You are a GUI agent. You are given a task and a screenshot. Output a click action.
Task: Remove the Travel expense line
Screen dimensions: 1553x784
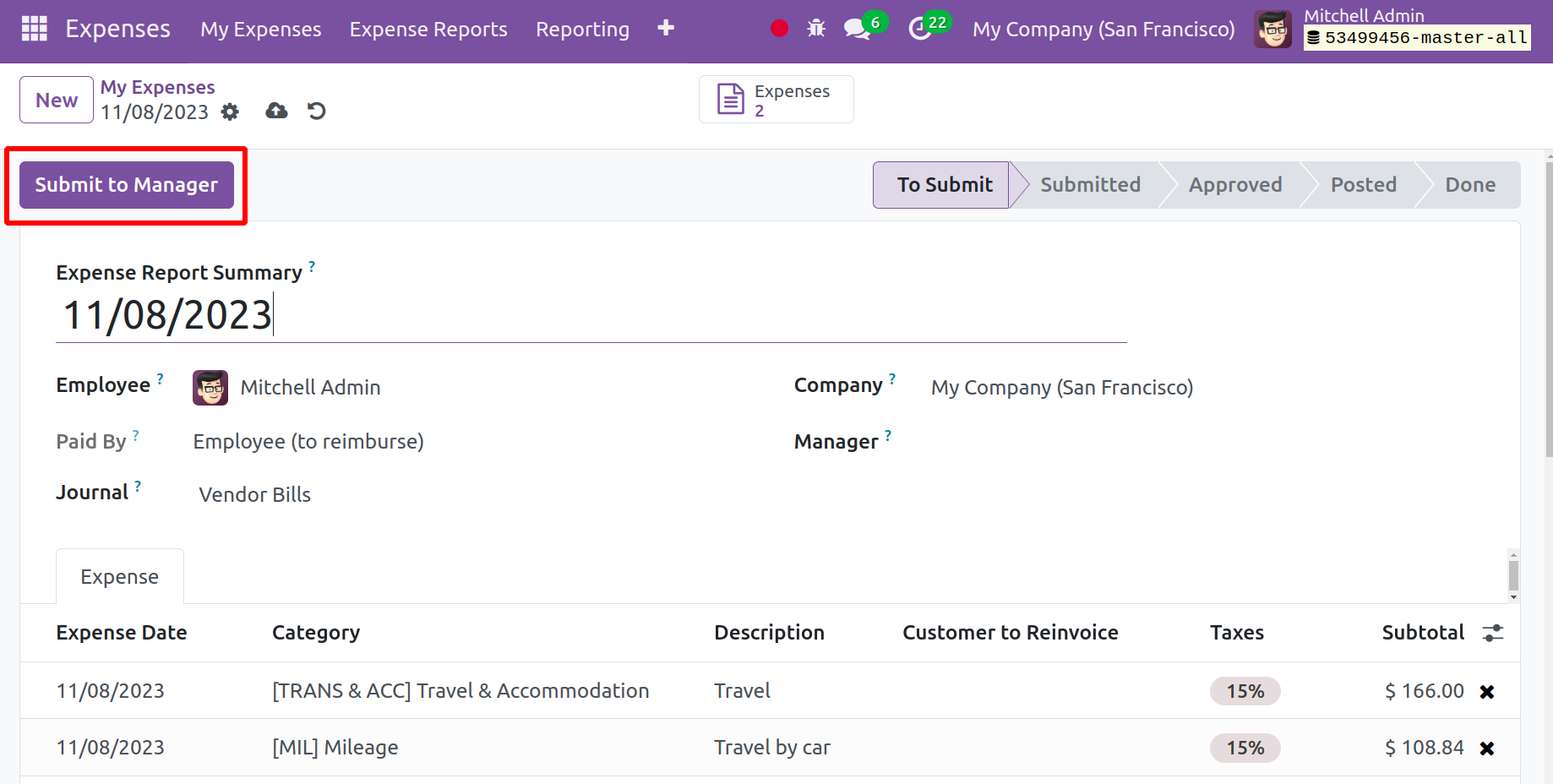point(1487,692)
